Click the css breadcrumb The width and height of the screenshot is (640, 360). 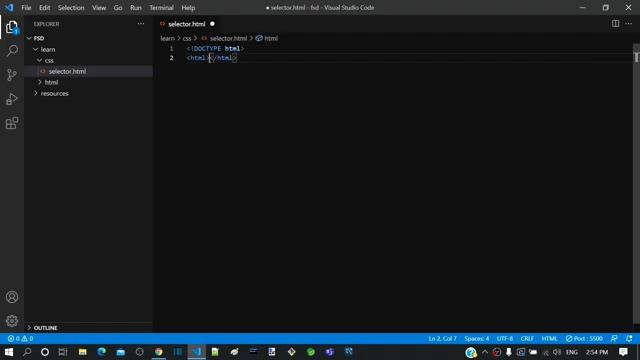187,38
